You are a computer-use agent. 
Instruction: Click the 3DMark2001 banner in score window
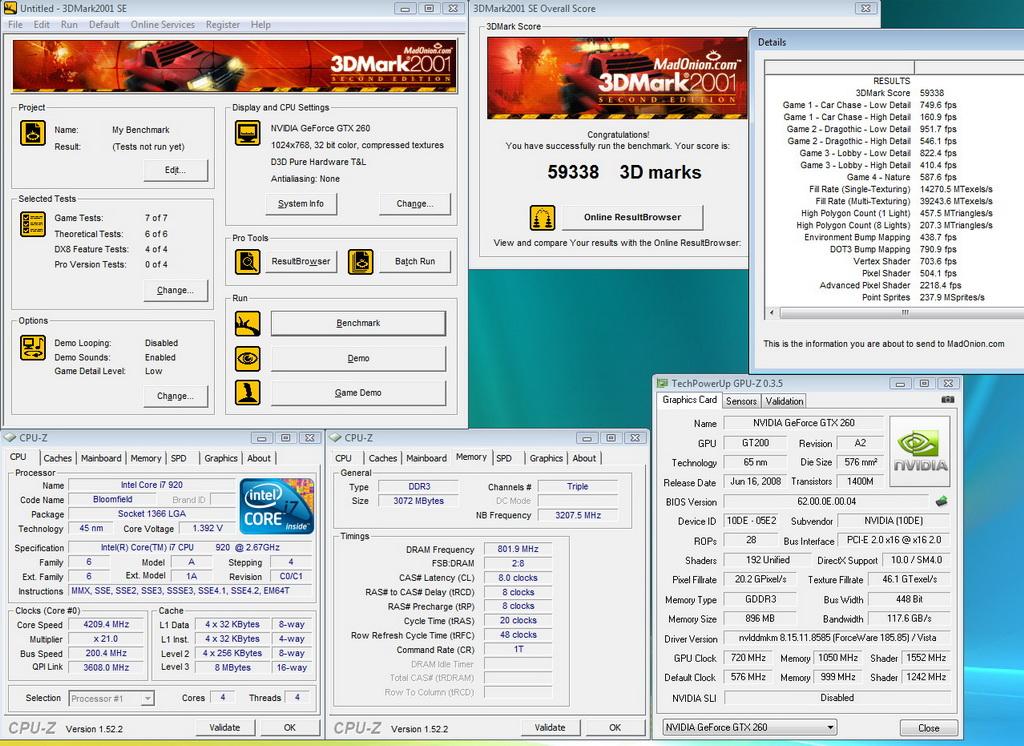pyautogui.click(x=617, y=77)
